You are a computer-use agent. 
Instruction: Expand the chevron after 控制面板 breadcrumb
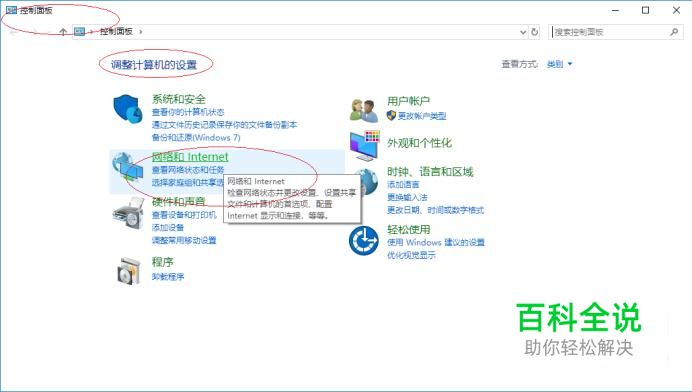point(141,32)
